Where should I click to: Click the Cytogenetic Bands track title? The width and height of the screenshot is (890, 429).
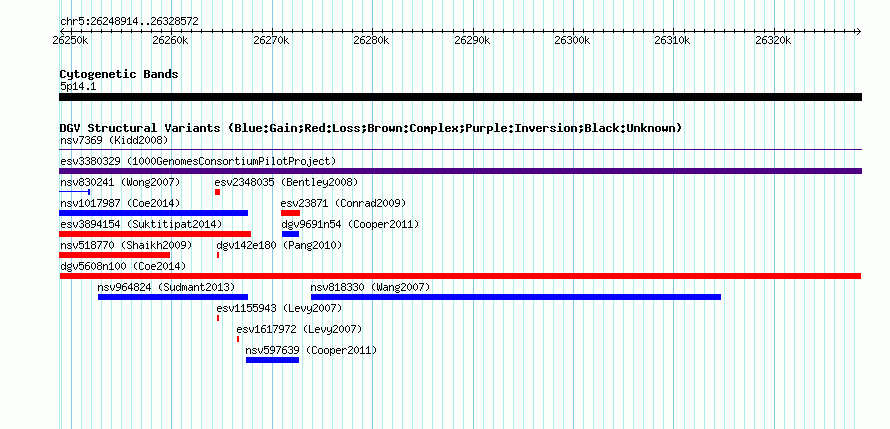click(119, 74)
